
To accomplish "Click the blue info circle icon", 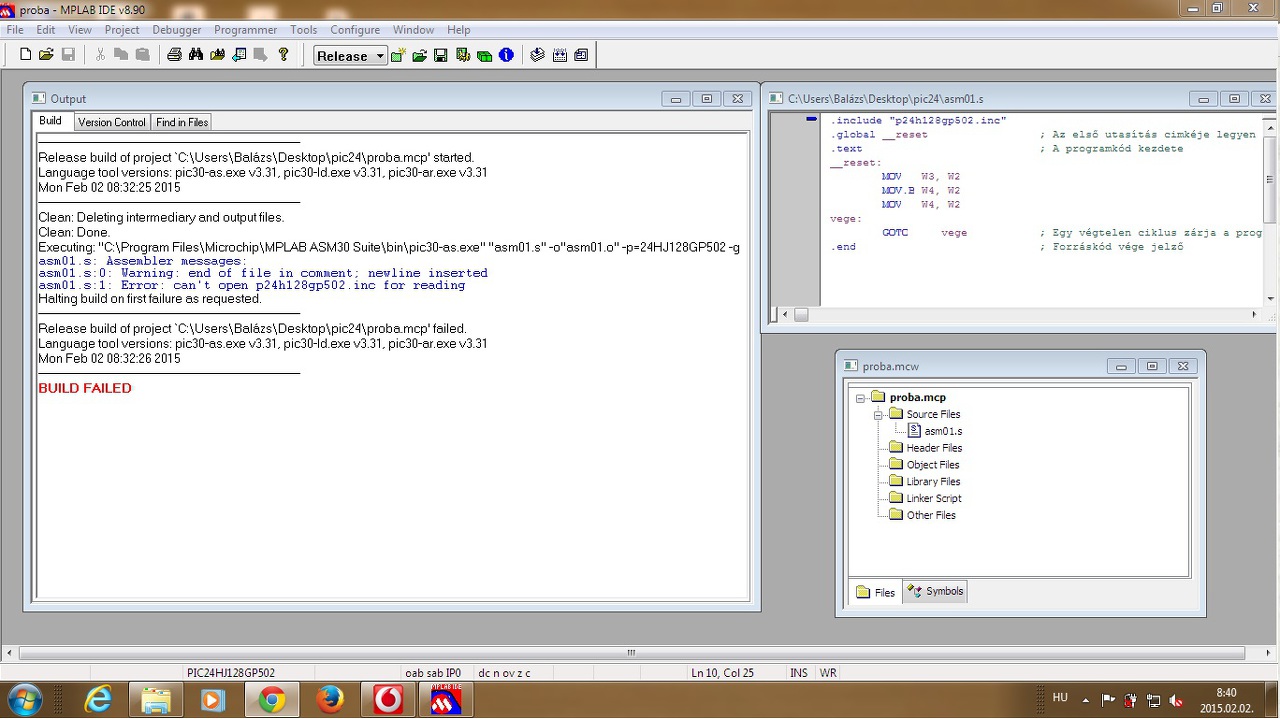I will tap(506, 56).
